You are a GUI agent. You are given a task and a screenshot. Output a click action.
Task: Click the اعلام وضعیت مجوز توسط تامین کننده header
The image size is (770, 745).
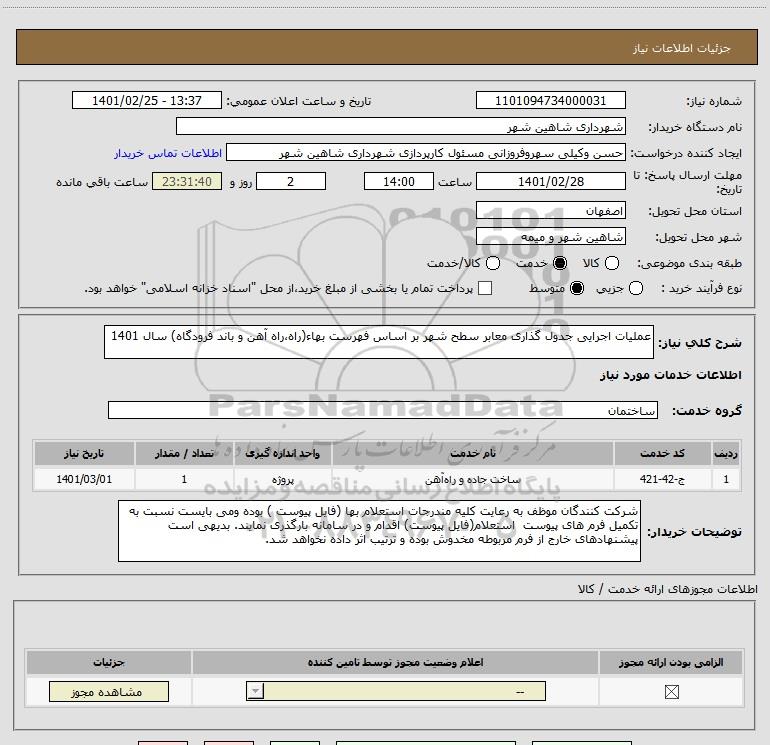point(395,662)
